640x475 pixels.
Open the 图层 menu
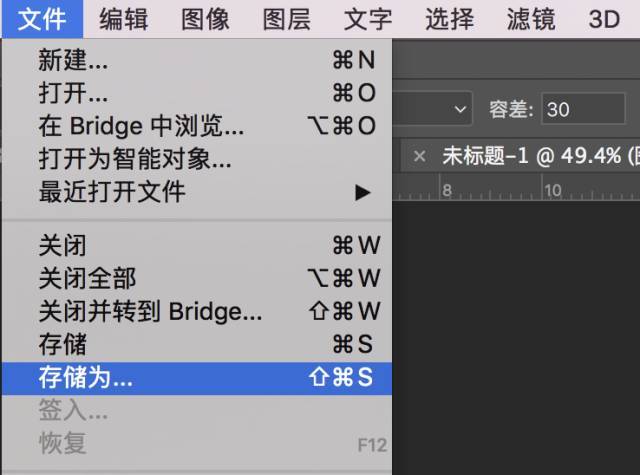tap(287, 18)
